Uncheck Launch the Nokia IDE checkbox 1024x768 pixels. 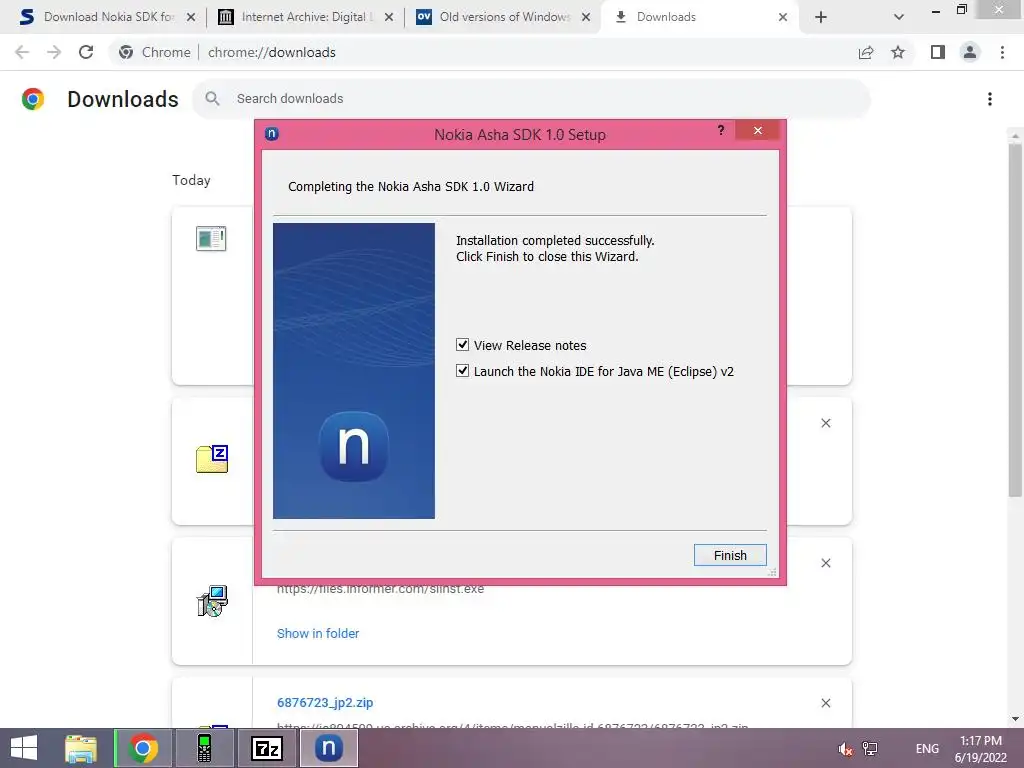(x=462, y=371)
